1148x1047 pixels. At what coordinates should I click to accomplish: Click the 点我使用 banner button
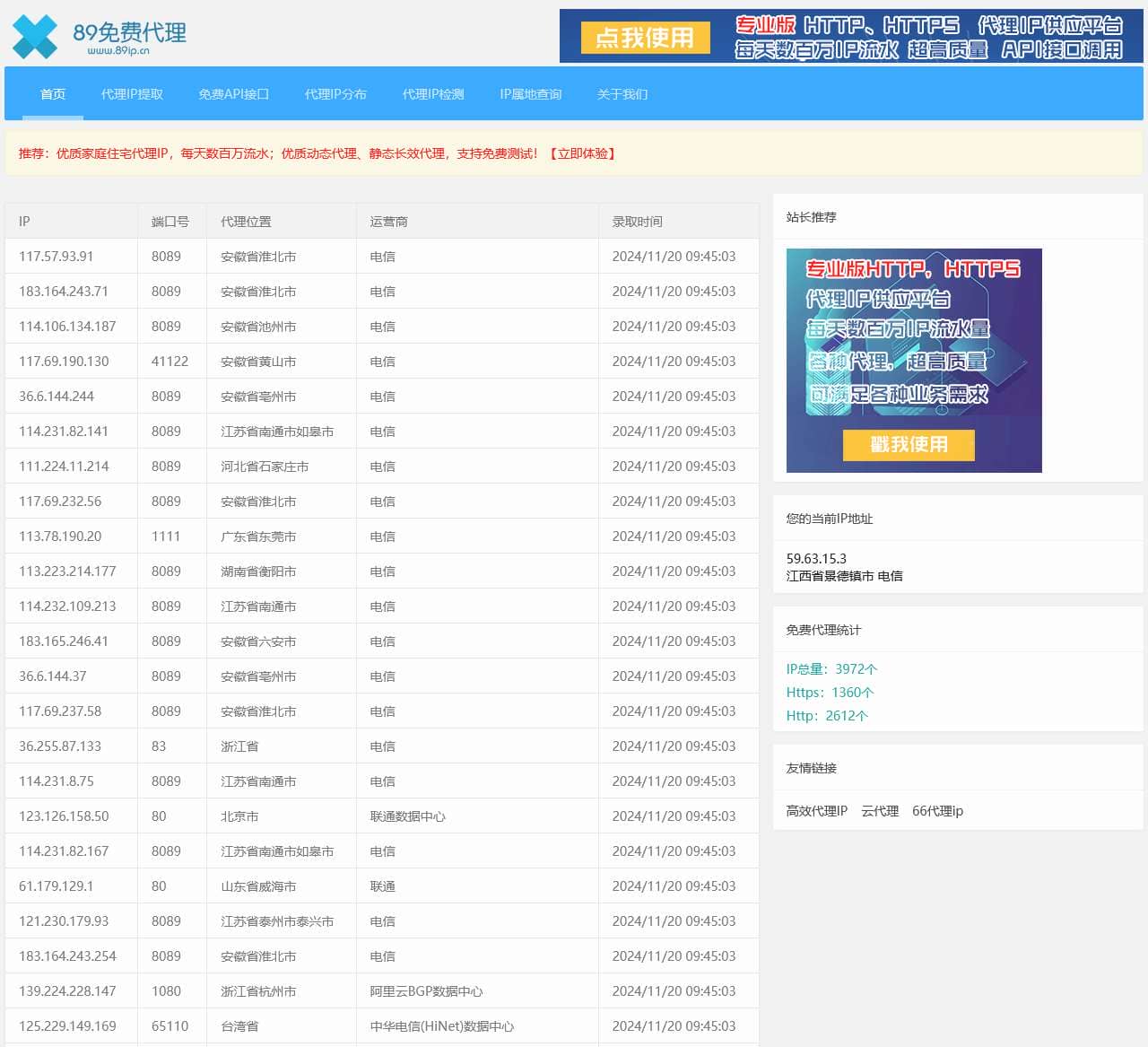tap(644, 38)
